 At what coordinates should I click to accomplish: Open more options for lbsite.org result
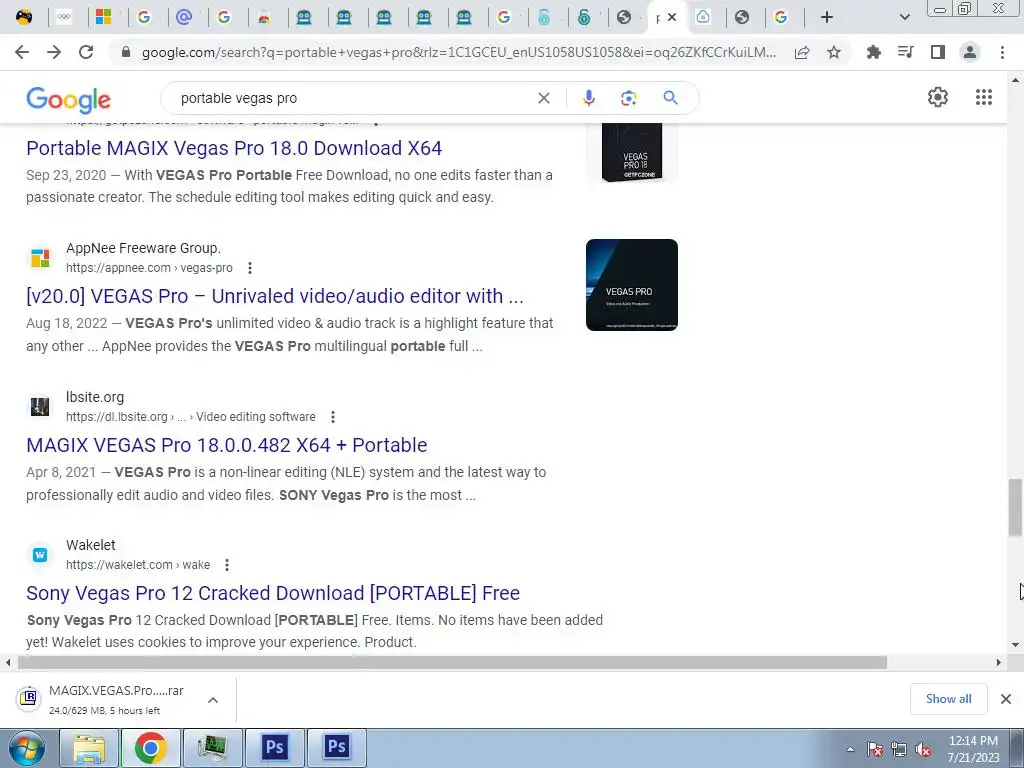point(332,417)
